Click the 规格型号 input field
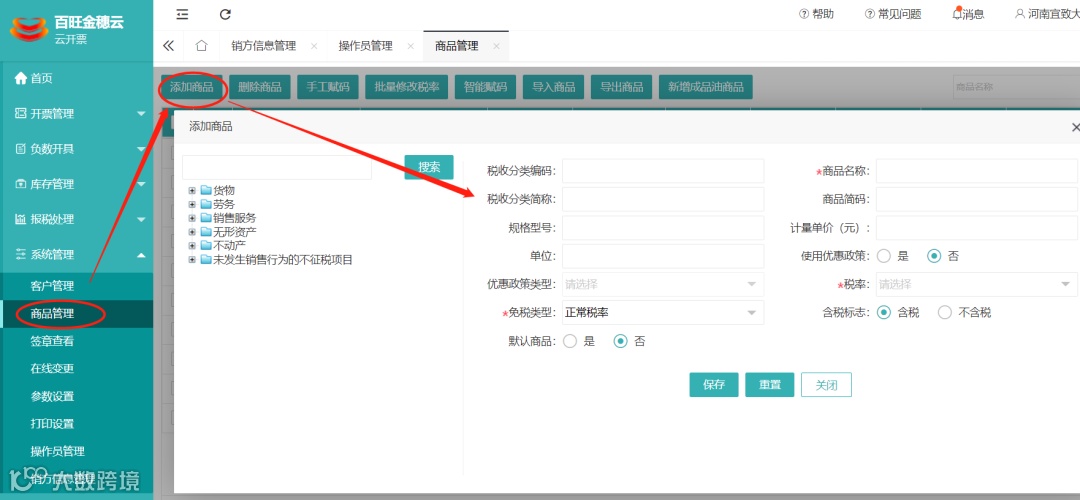Image resolution: width=1080 pixels, height=500 pixels. tap(663, 228)
